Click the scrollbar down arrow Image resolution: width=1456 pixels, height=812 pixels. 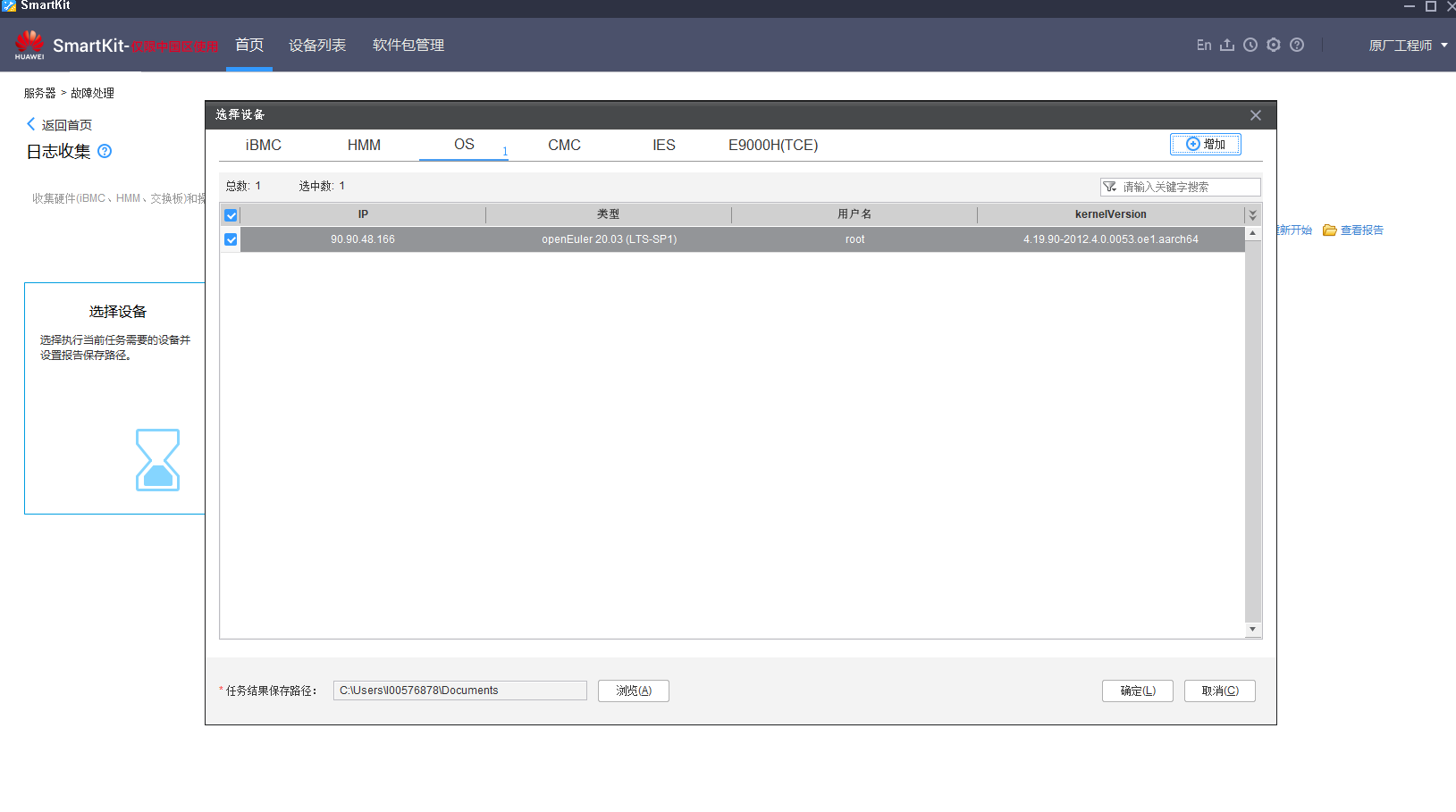1252,630
